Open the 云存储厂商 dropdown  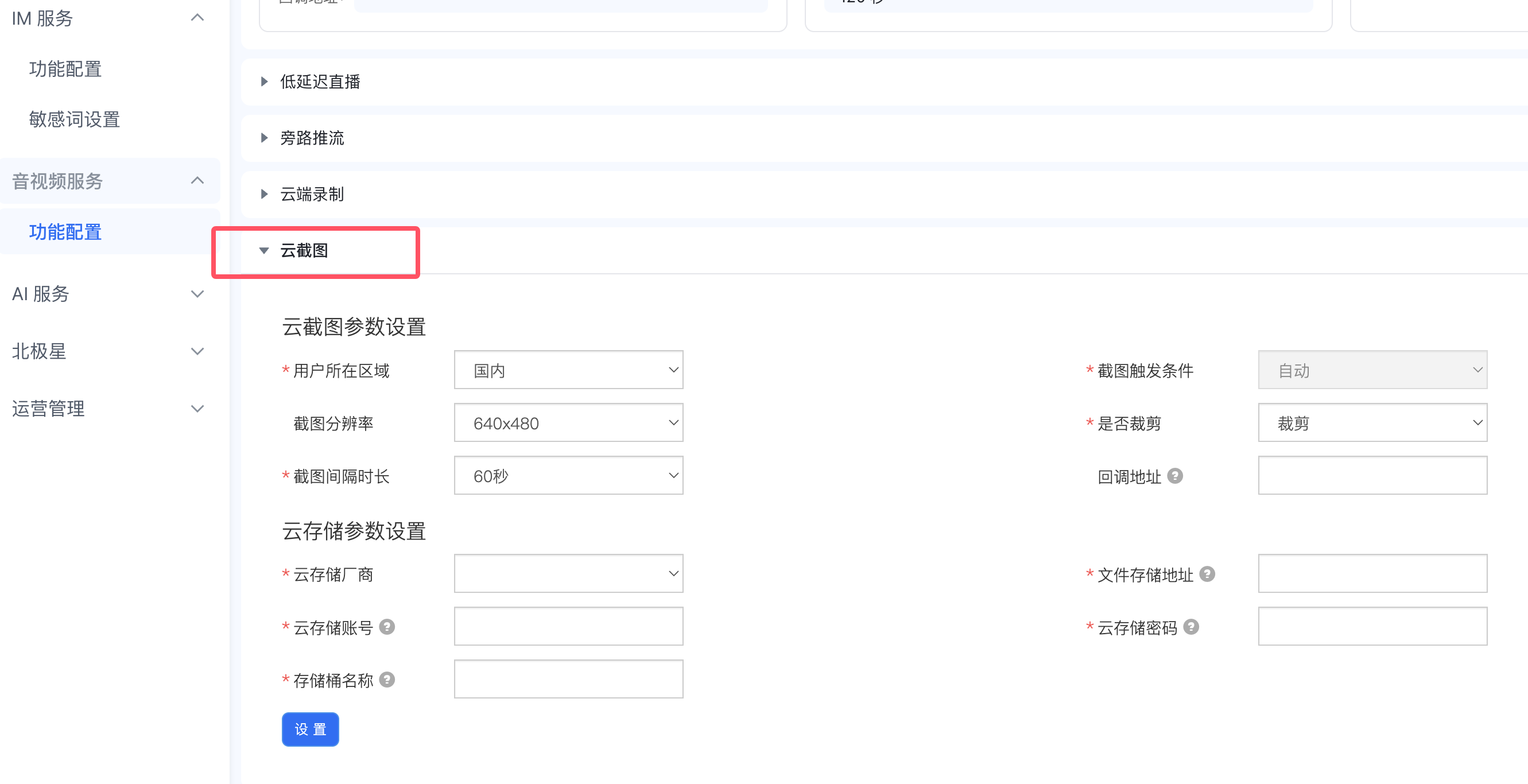(x=568, y=573)
